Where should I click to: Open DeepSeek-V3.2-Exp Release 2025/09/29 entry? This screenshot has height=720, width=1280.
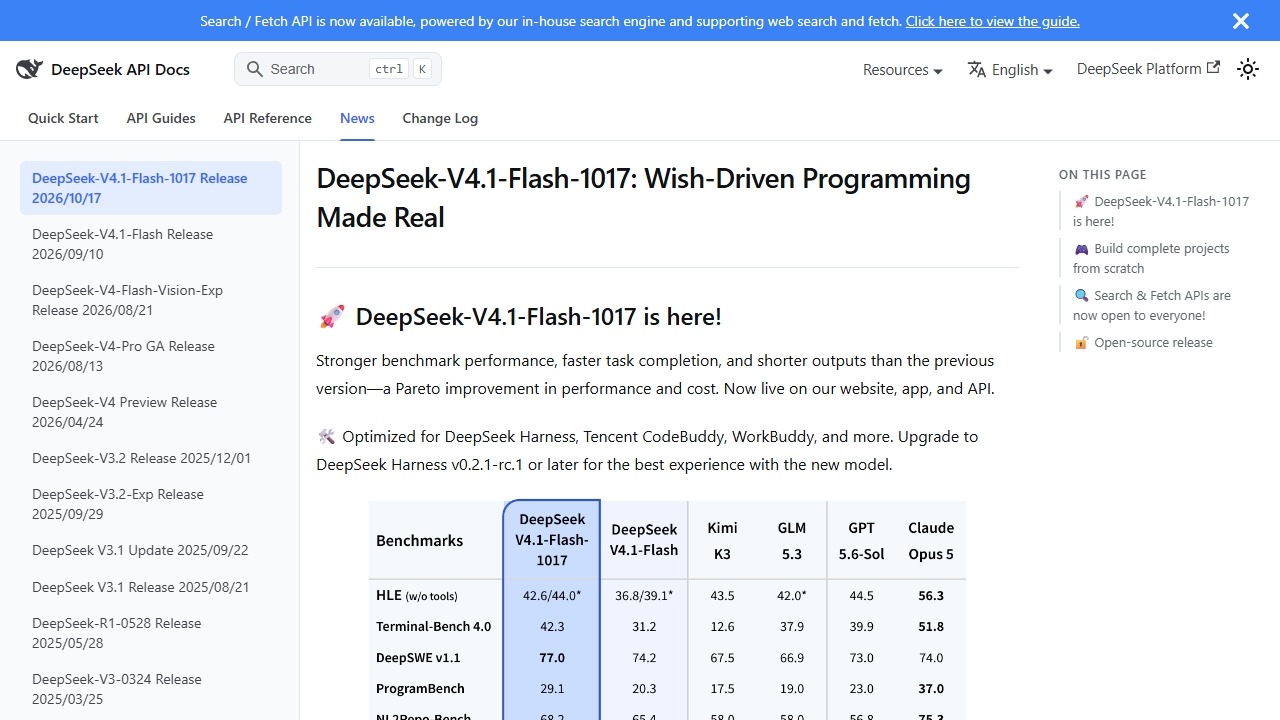151,504
